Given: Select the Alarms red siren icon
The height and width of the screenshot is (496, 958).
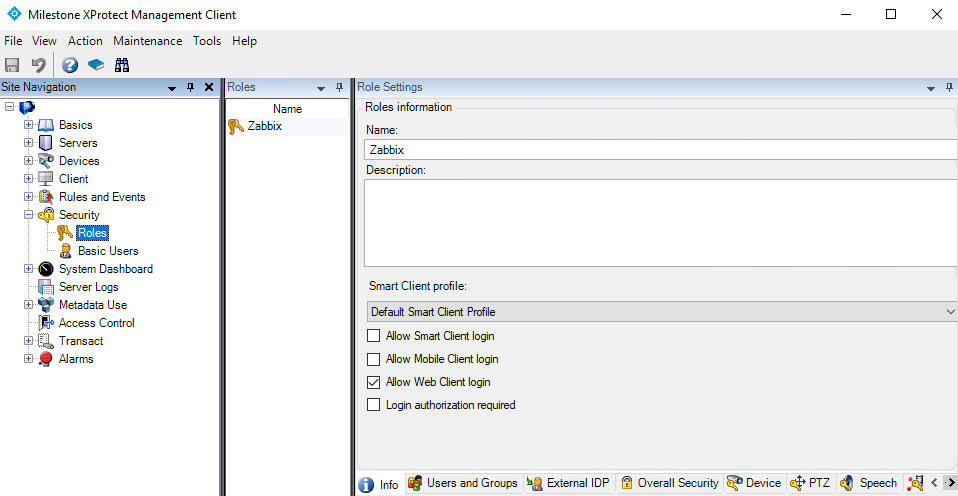Looking at the screenshot, I should 46,359.
